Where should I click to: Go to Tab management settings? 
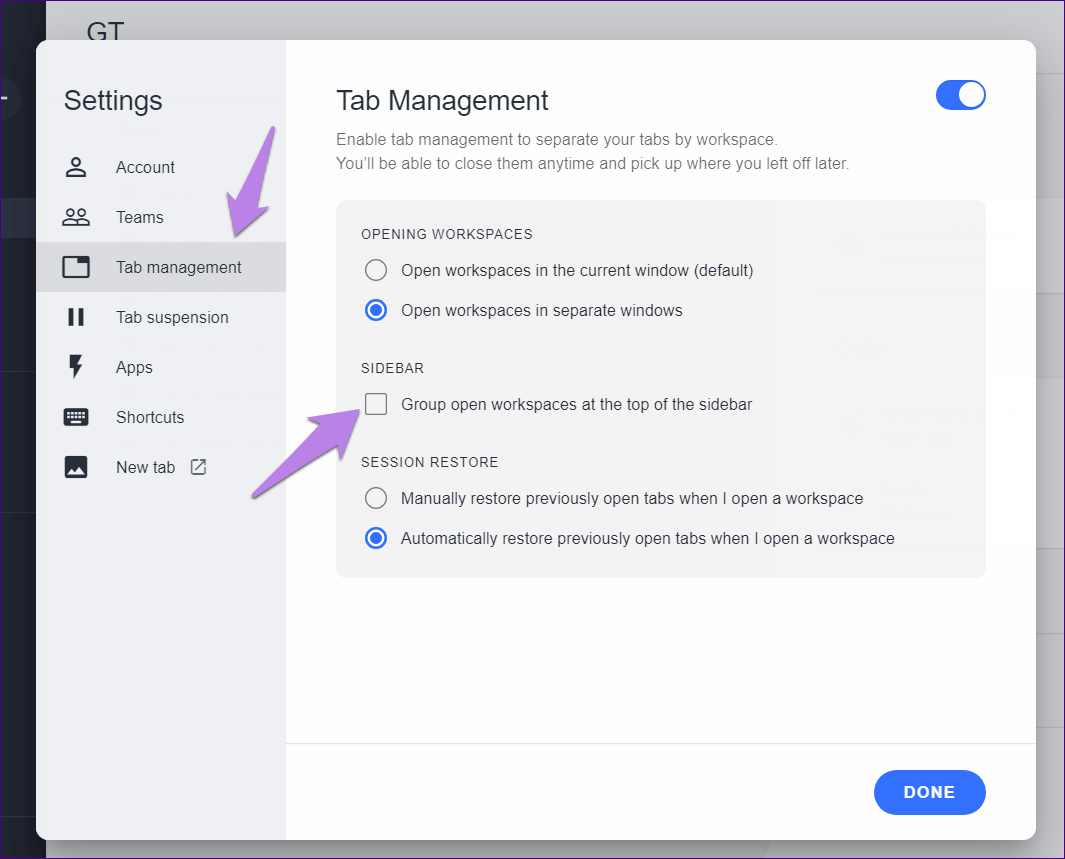[161, 267]
